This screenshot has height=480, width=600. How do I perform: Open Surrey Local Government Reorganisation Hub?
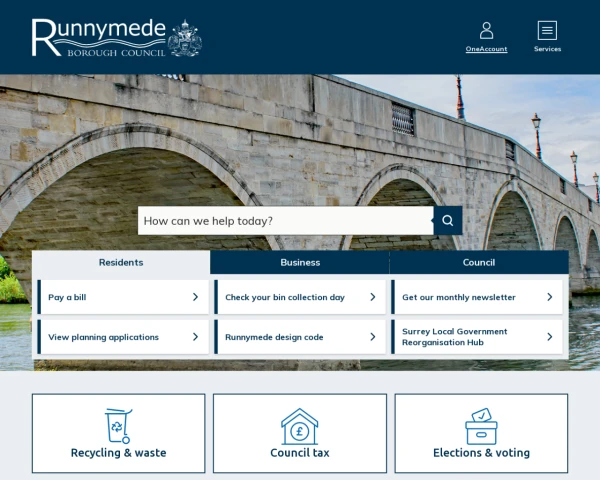[477, 337]
